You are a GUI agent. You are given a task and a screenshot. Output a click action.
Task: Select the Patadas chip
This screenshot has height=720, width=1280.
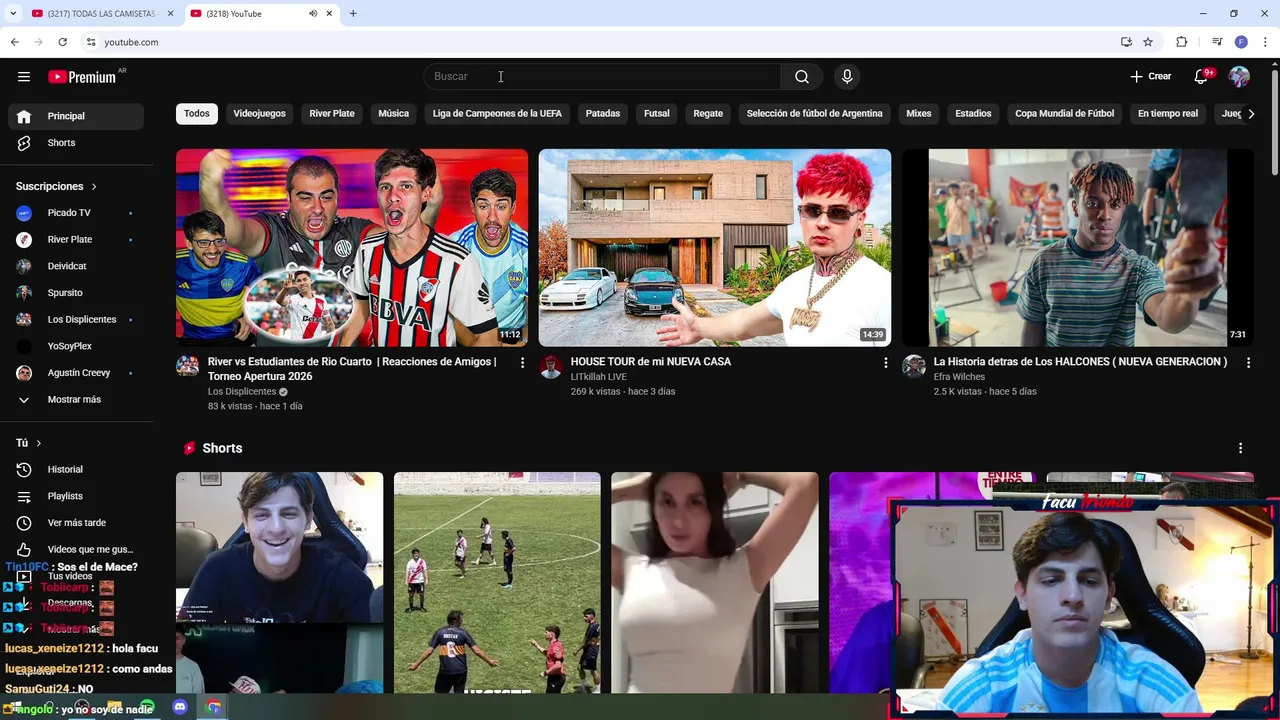(x=603, y=114)
